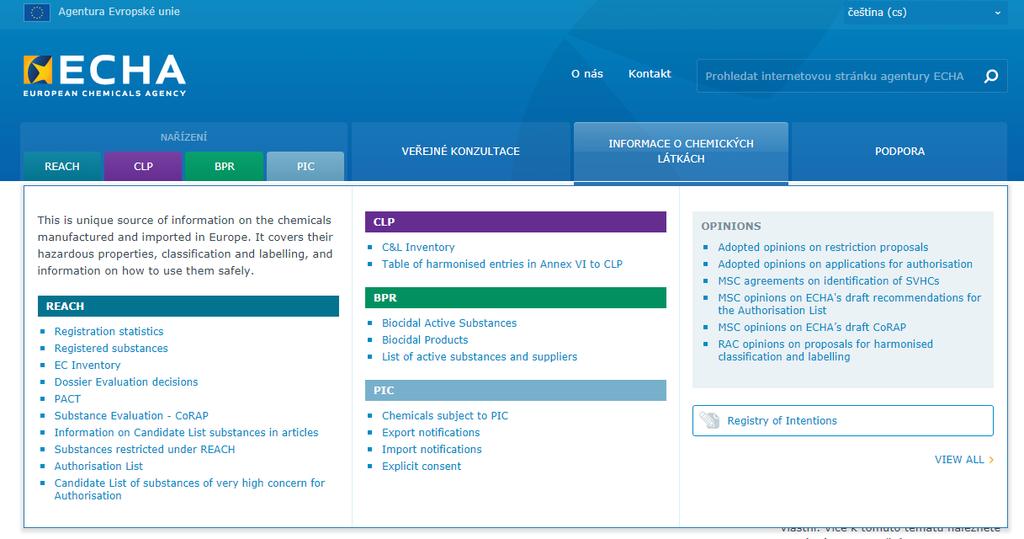Click the PIC section header bar
Image resolution: width=1024 pixels, height=539 pixels.
(515, 391)
